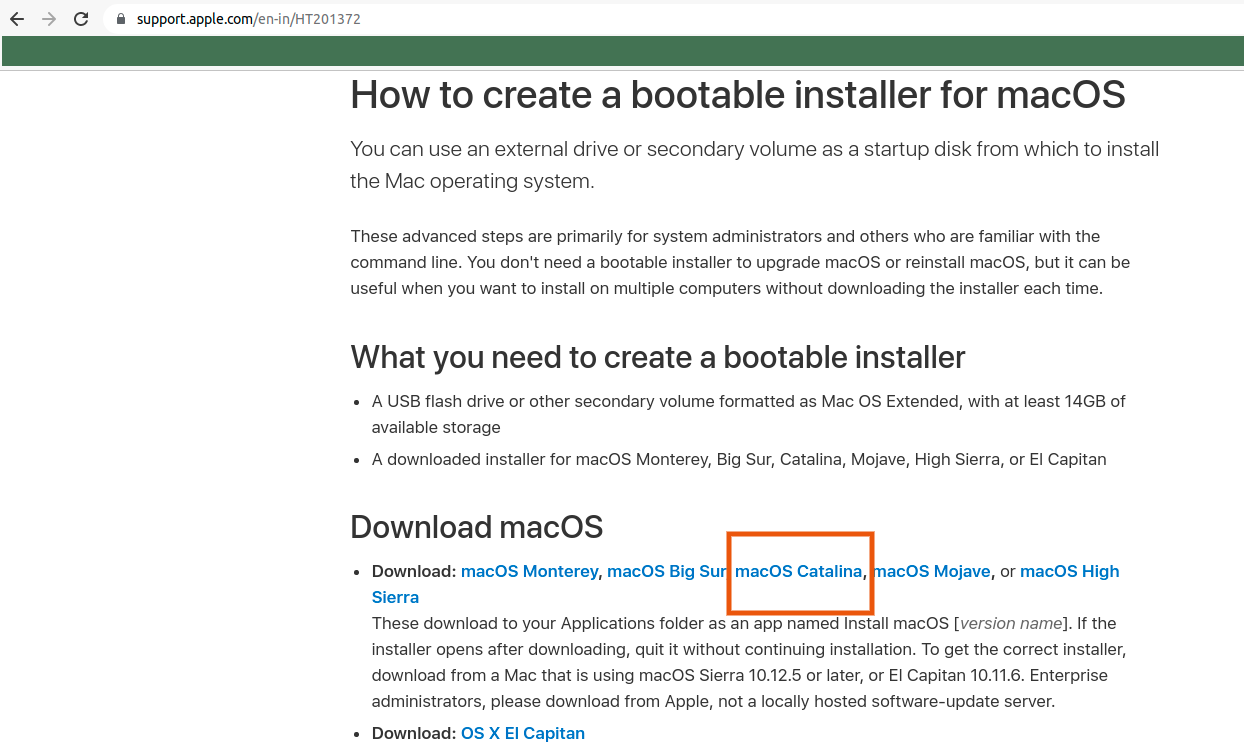Image resolution: width=1244 pixels, height=749 pixels.
Task: Click the bullet 'A USB flash drive or other secondary volume'
Action: (x=748, y=414)
